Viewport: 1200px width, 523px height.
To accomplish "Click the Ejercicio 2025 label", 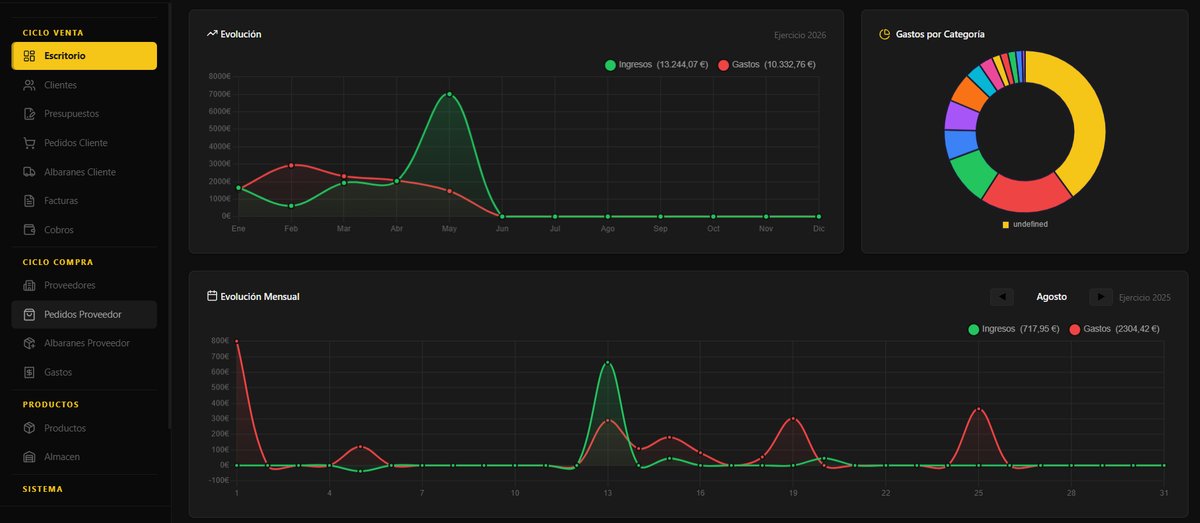I will click(1145, 297).
